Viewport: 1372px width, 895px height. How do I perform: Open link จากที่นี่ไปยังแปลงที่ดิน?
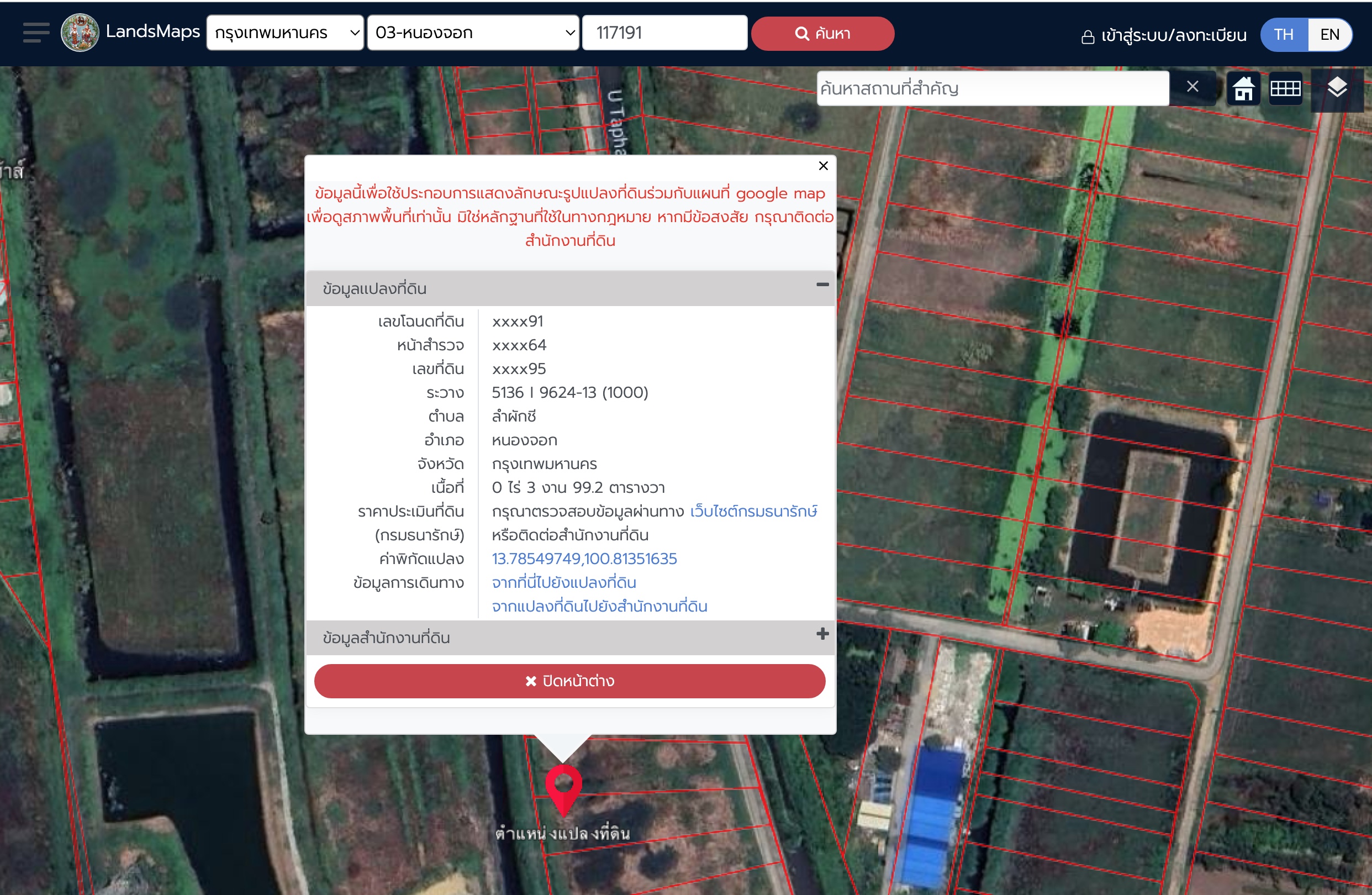tap(564, 582)
